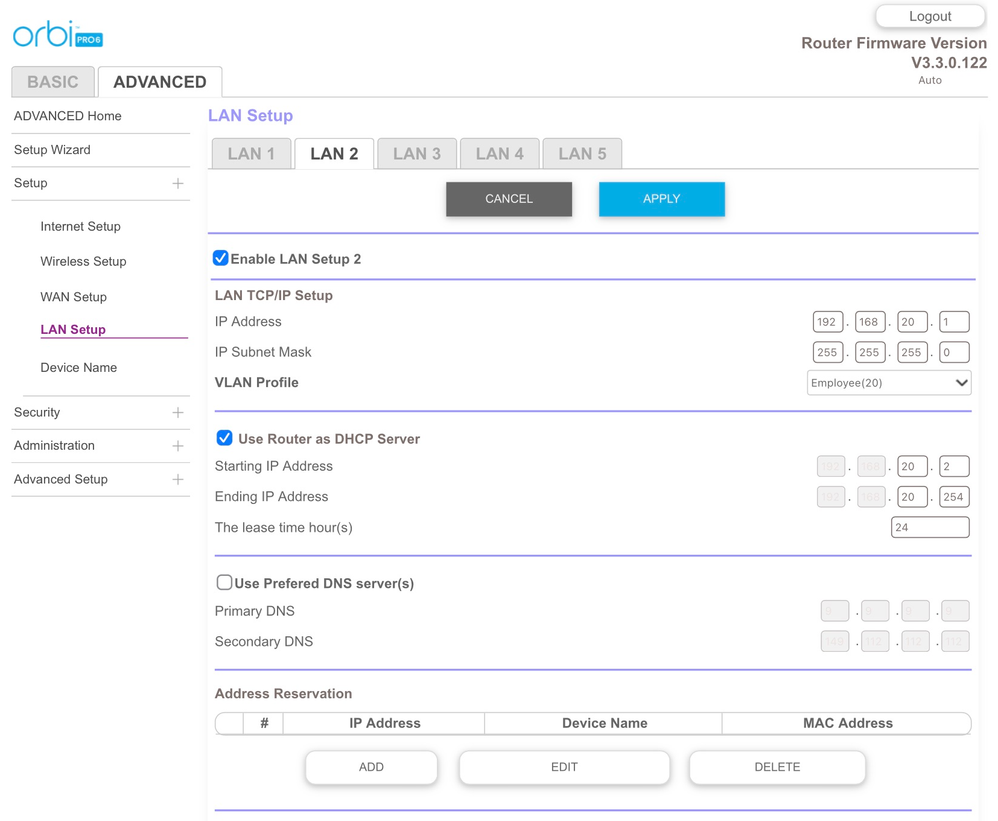
Task: Click the lease time hours field
Action: point(929,528)
